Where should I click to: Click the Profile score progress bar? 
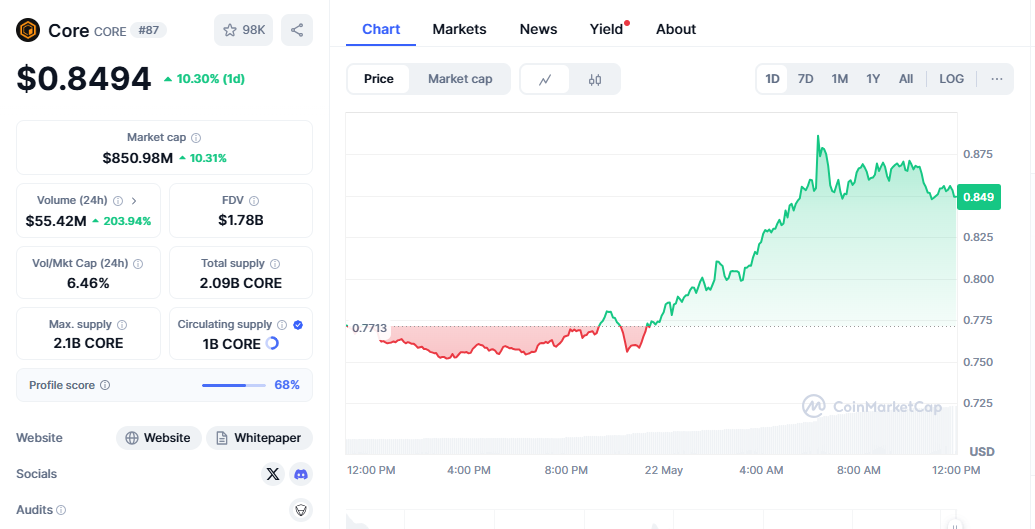click(x=234, y=385)
